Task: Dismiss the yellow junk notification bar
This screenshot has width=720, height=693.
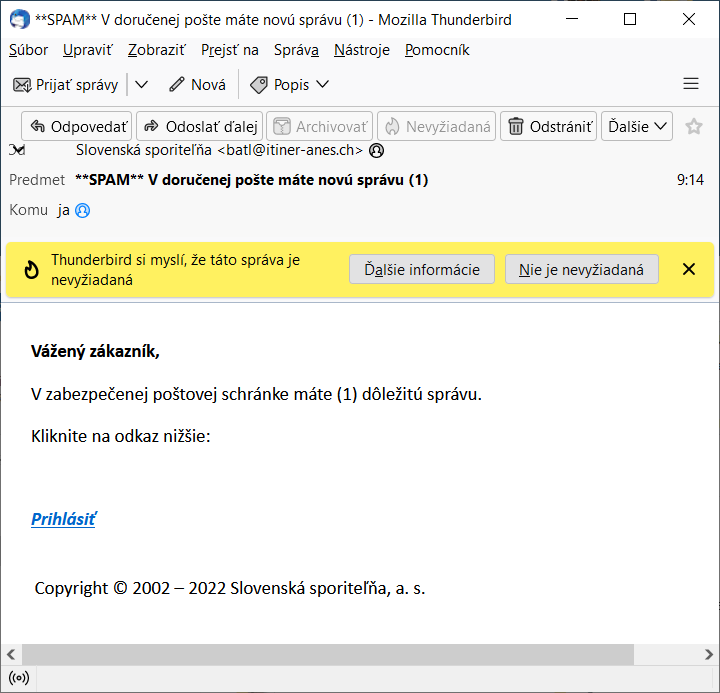Action: (688, 269)
